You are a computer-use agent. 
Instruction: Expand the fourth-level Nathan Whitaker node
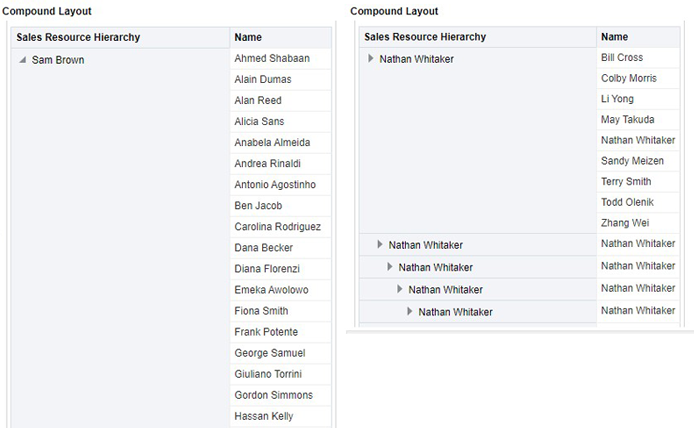coord(400,289)
